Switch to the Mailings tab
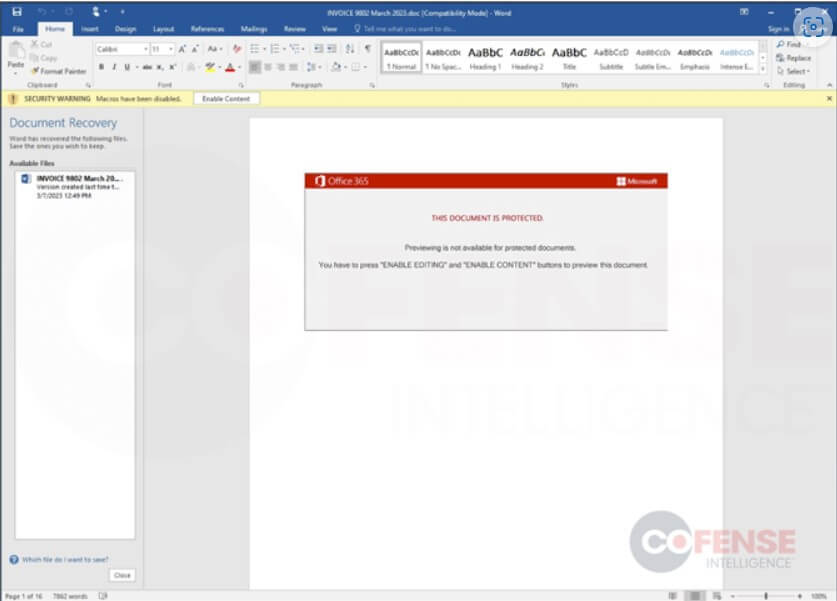The width and height of the screenshot is (837, 601). click(254, 29)
